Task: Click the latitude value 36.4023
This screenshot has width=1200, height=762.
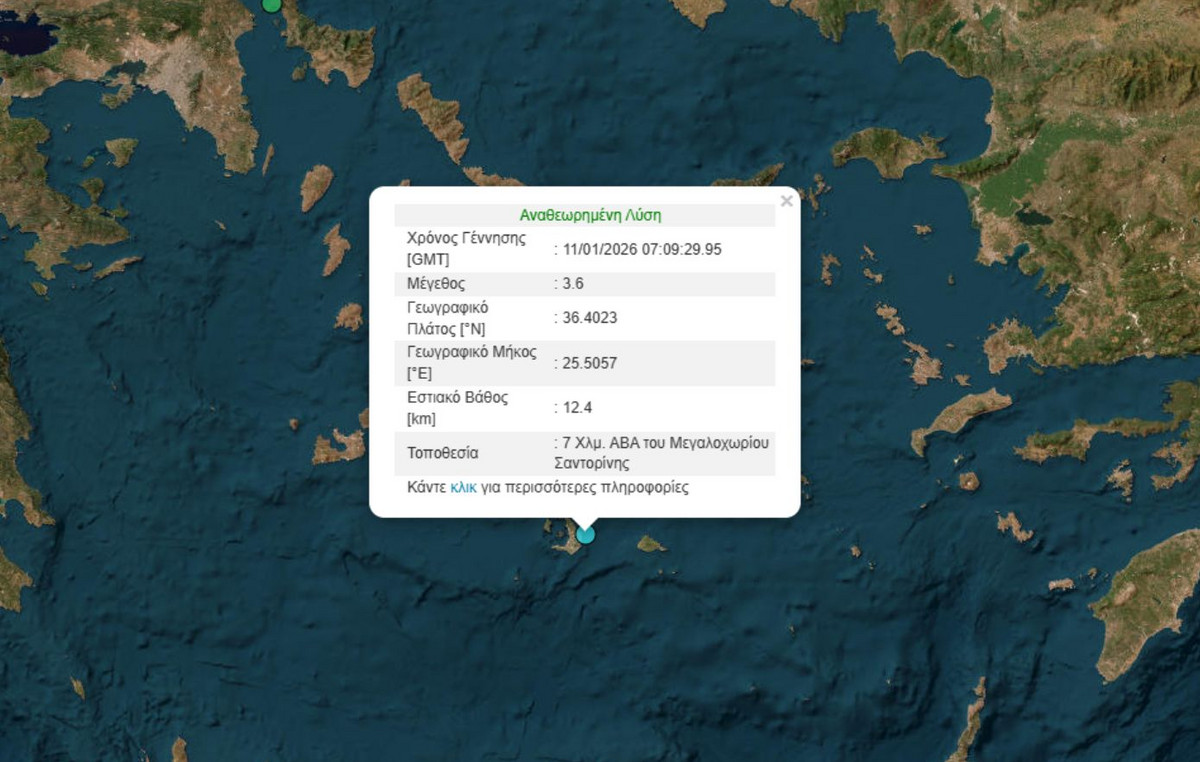Action: click(x=590, y=318)
